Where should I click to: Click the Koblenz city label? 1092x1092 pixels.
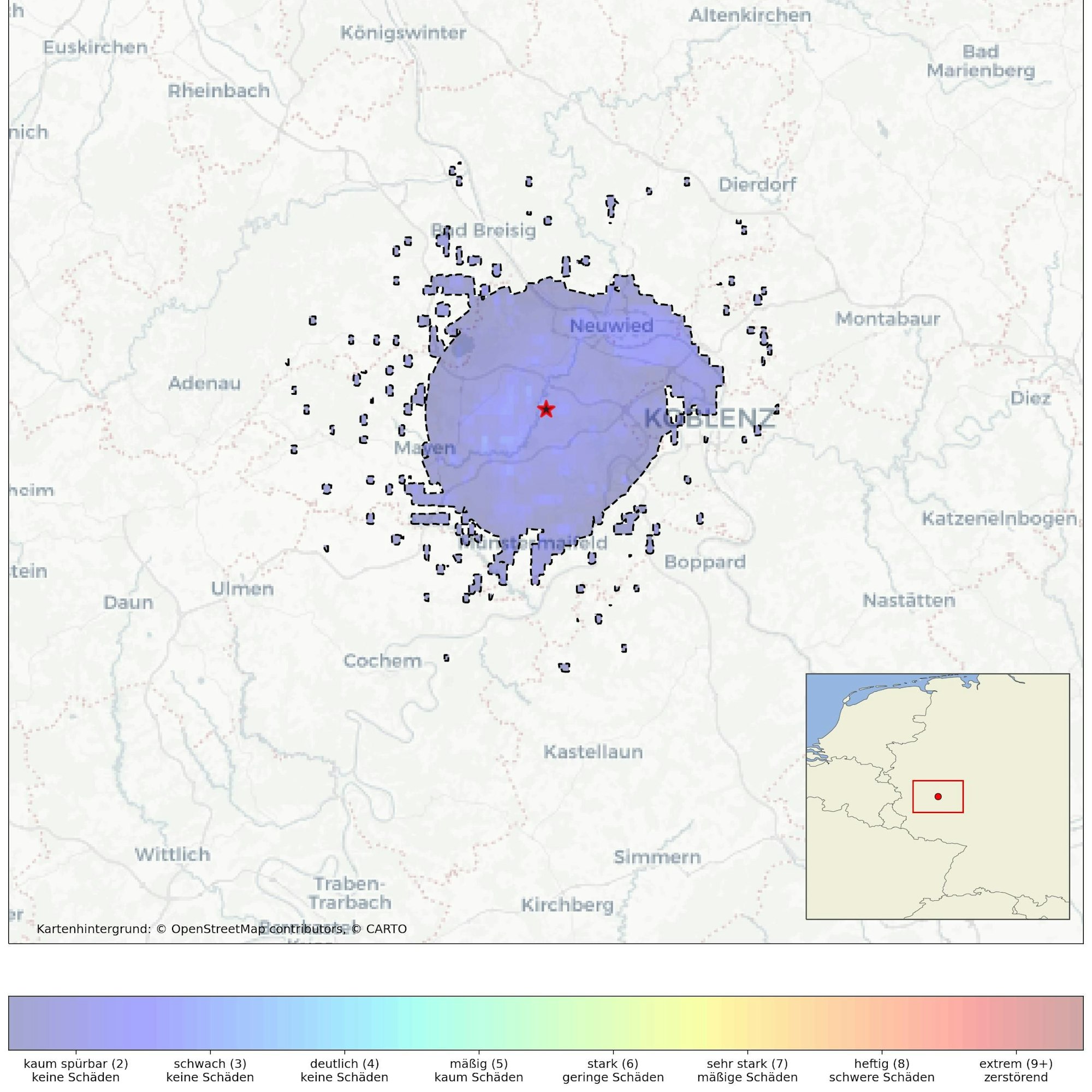(x=709, y=419)
